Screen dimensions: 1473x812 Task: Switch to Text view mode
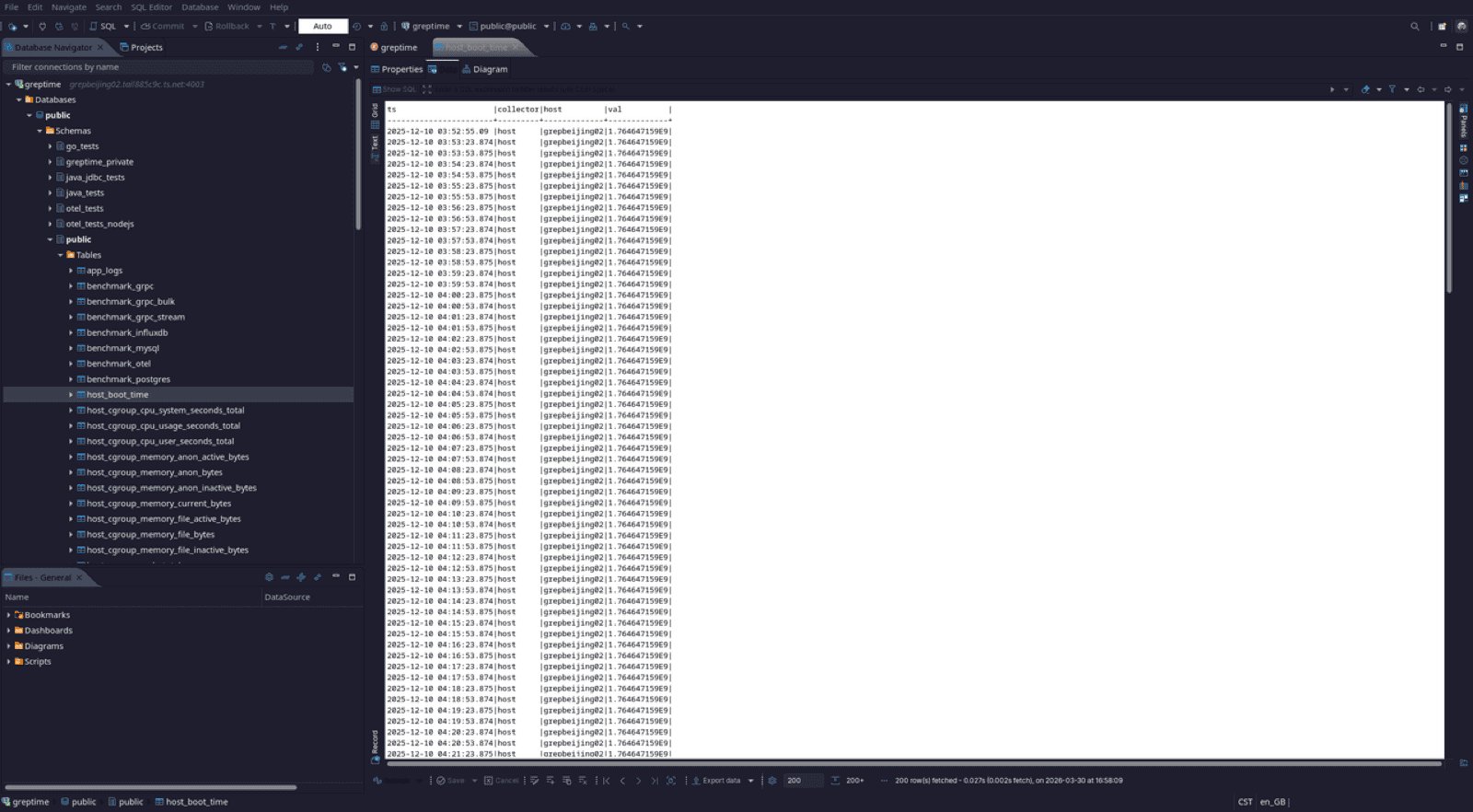point(375,148)
